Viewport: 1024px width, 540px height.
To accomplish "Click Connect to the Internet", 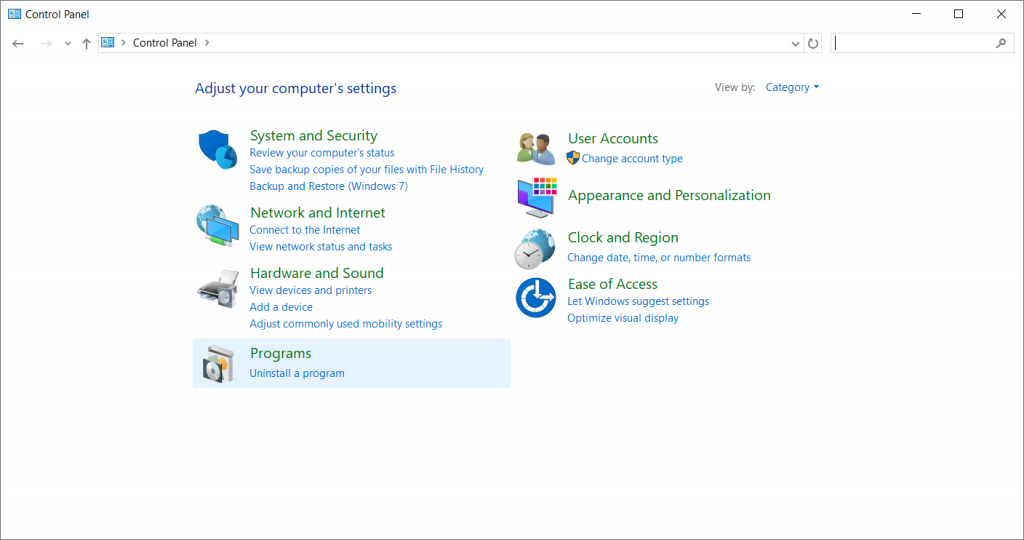I will coord(304,230).
